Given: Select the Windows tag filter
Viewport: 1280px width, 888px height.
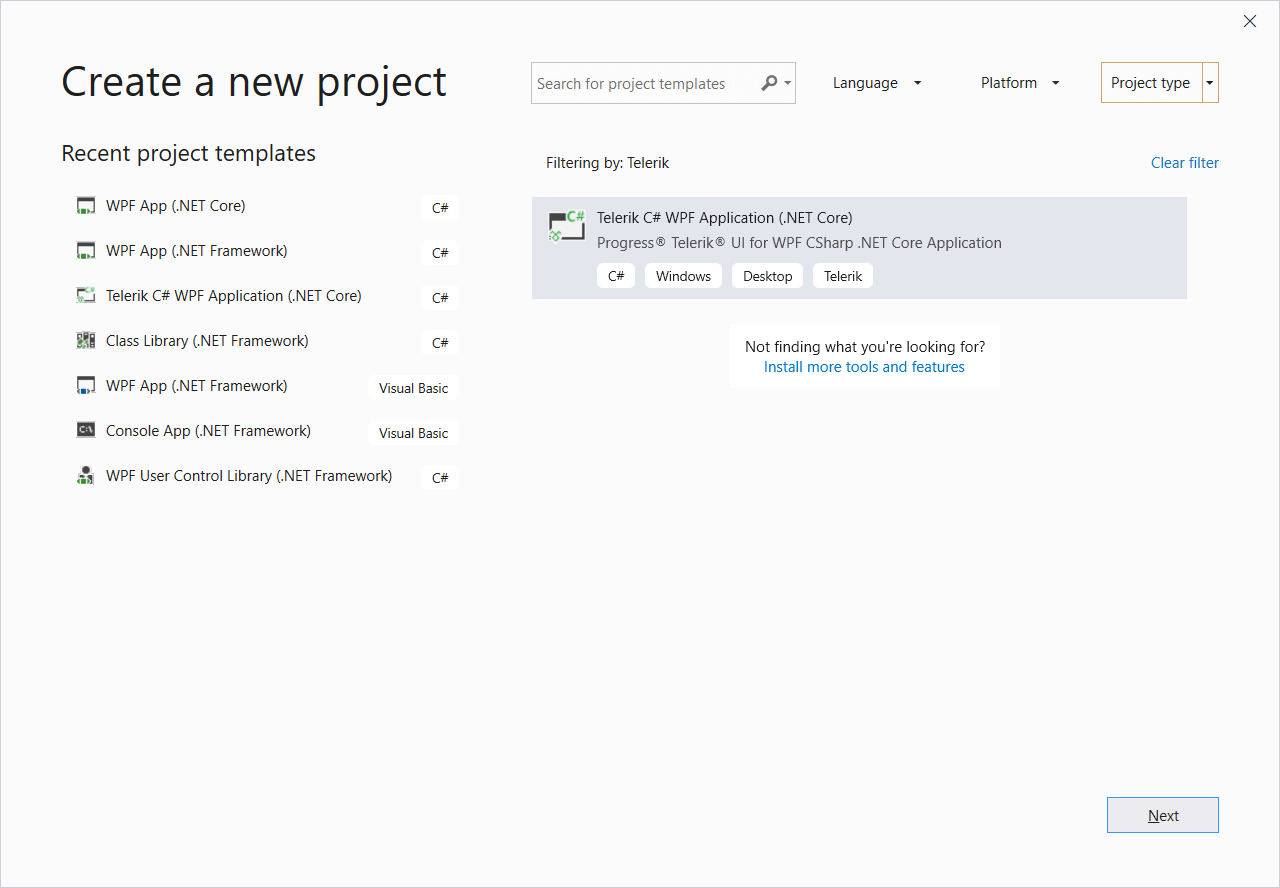Looking at the screenshot, I should [683, 275].
